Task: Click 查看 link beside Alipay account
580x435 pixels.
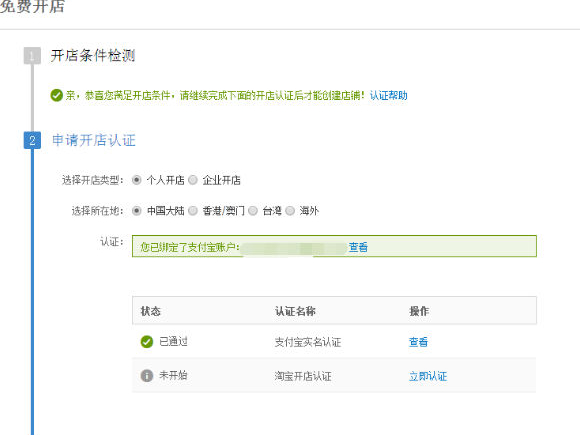Action: click(x=358, y=247)
